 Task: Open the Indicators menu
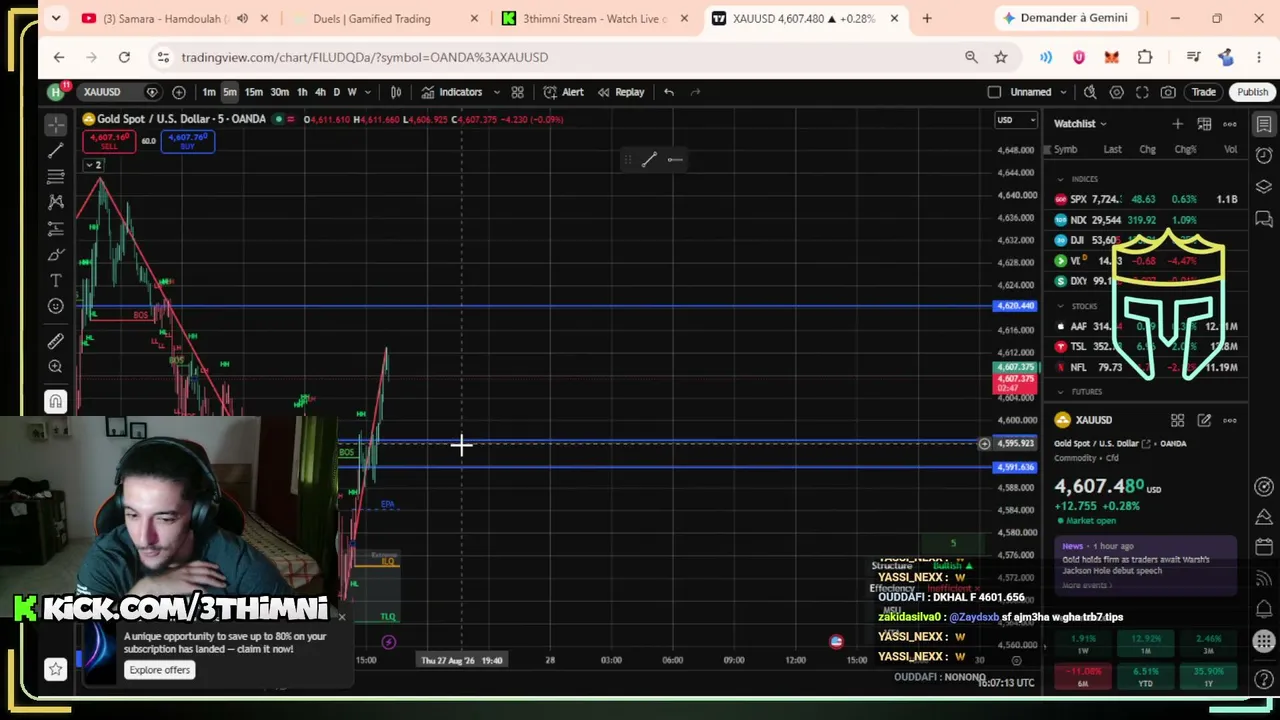[452, 92]
